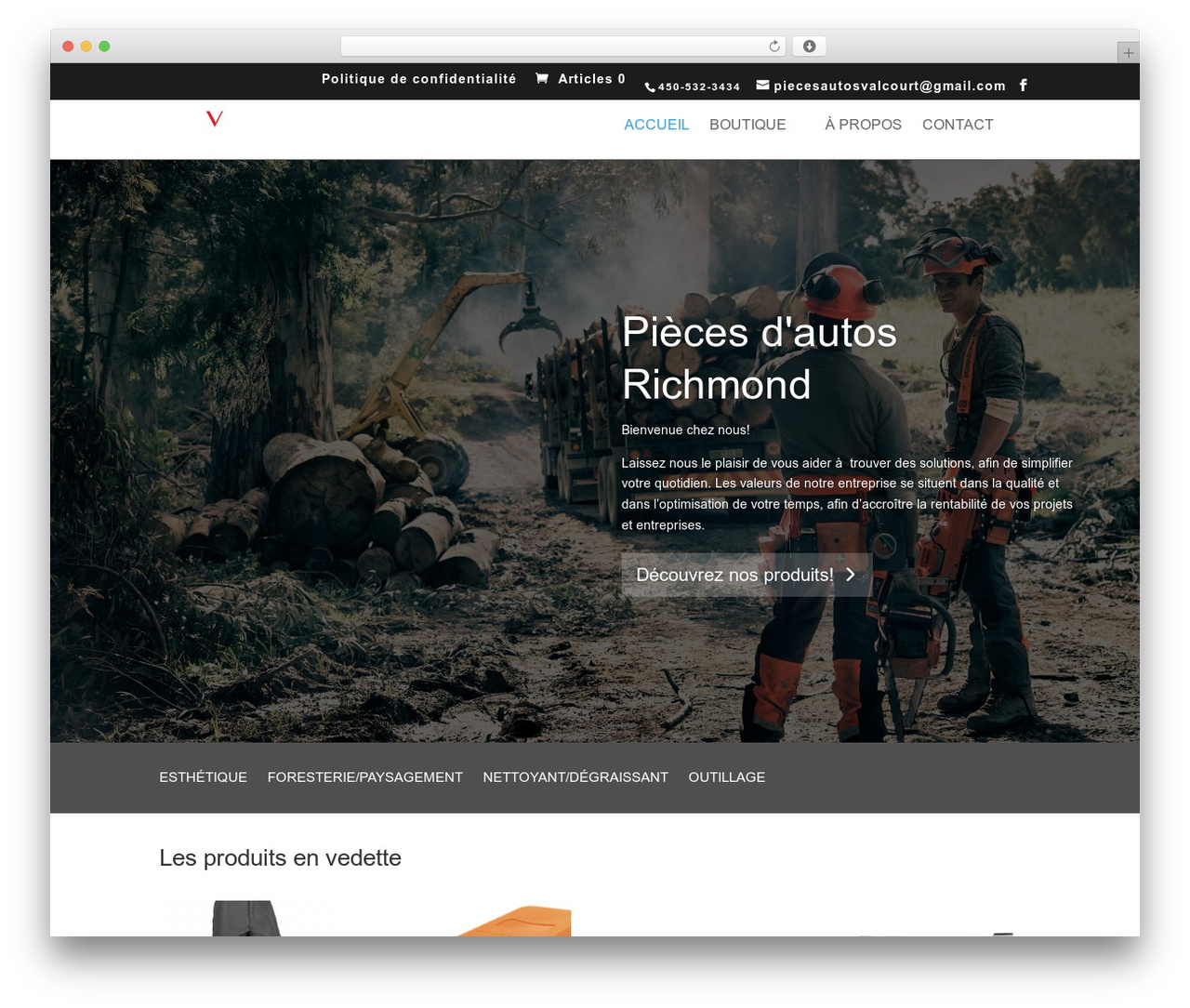Open a new tab with the plus button
This screenshot has width=1190, height=1008.
[x=1129, y=52]
